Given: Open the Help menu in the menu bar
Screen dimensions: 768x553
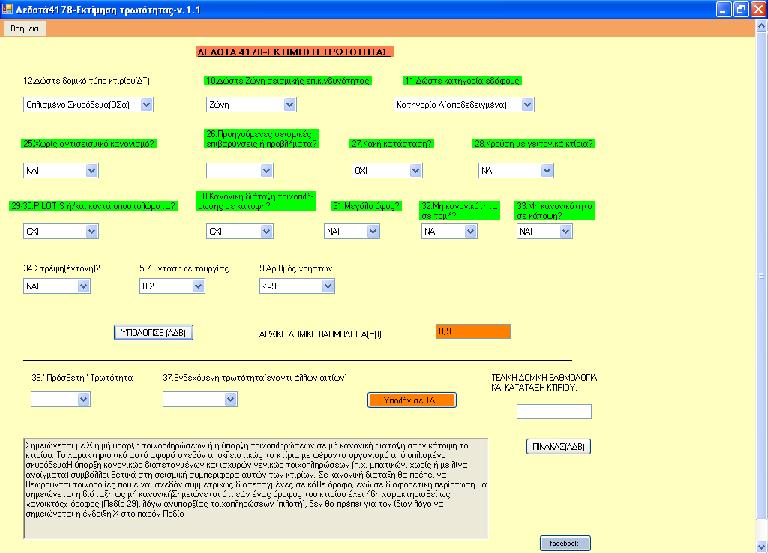Looking at the screenshot, I should [23, 29].
